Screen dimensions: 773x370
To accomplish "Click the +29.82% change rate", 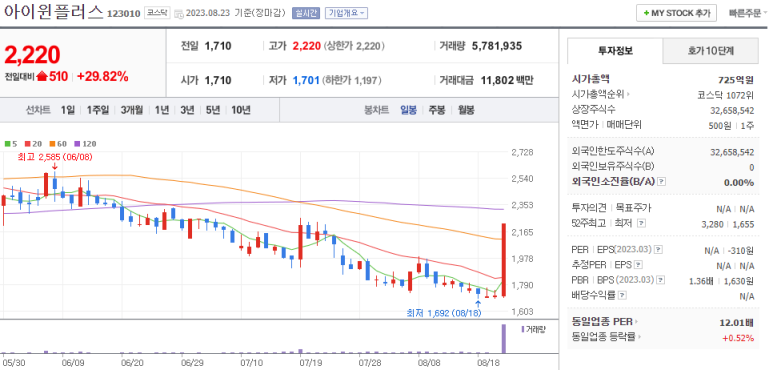I will [103, 77].
